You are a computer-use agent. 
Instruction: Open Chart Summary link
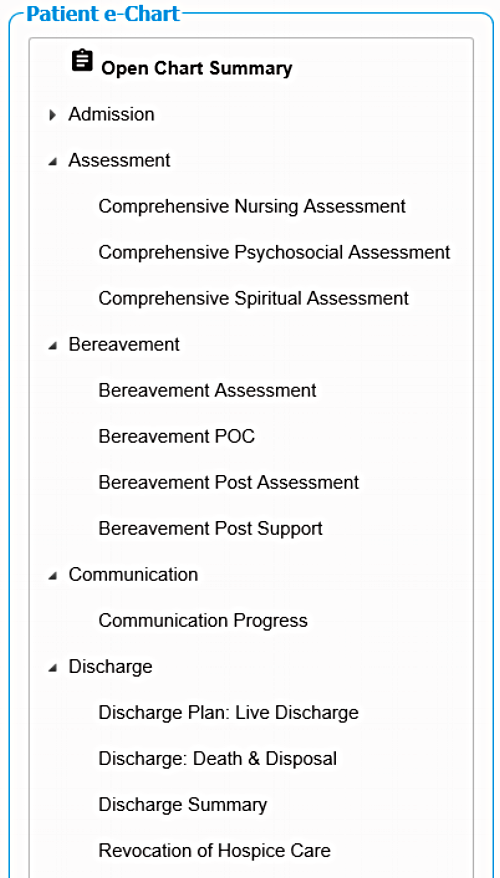(197, 68)
